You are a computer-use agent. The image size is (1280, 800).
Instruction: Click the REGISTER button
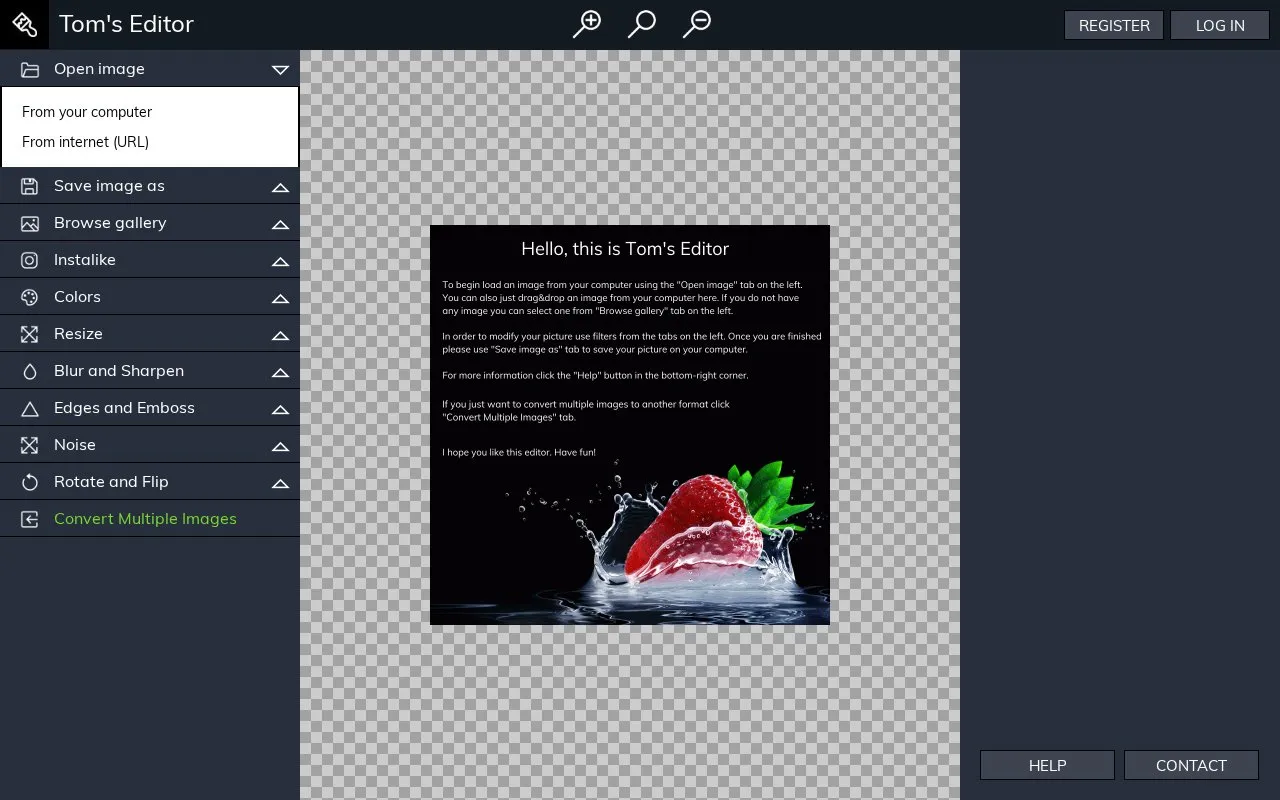pos(1114,25)
